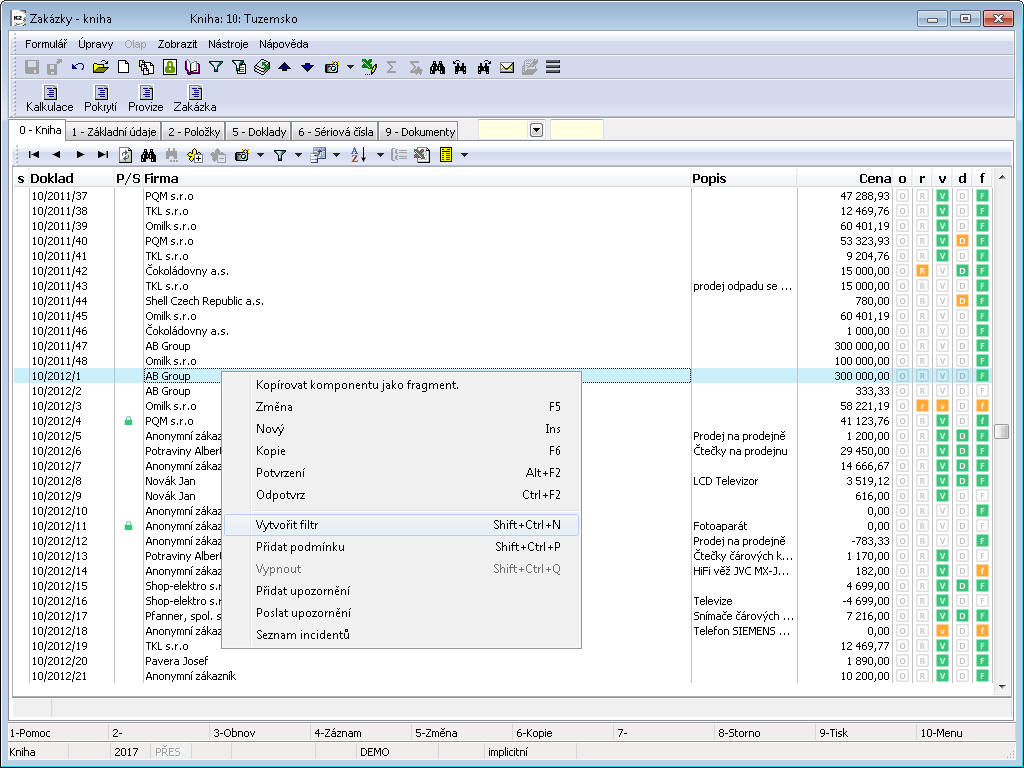Toggle the orange D flag for 10/2011/40
Screen dimensions: 1024x768
[x=962, y=241]
